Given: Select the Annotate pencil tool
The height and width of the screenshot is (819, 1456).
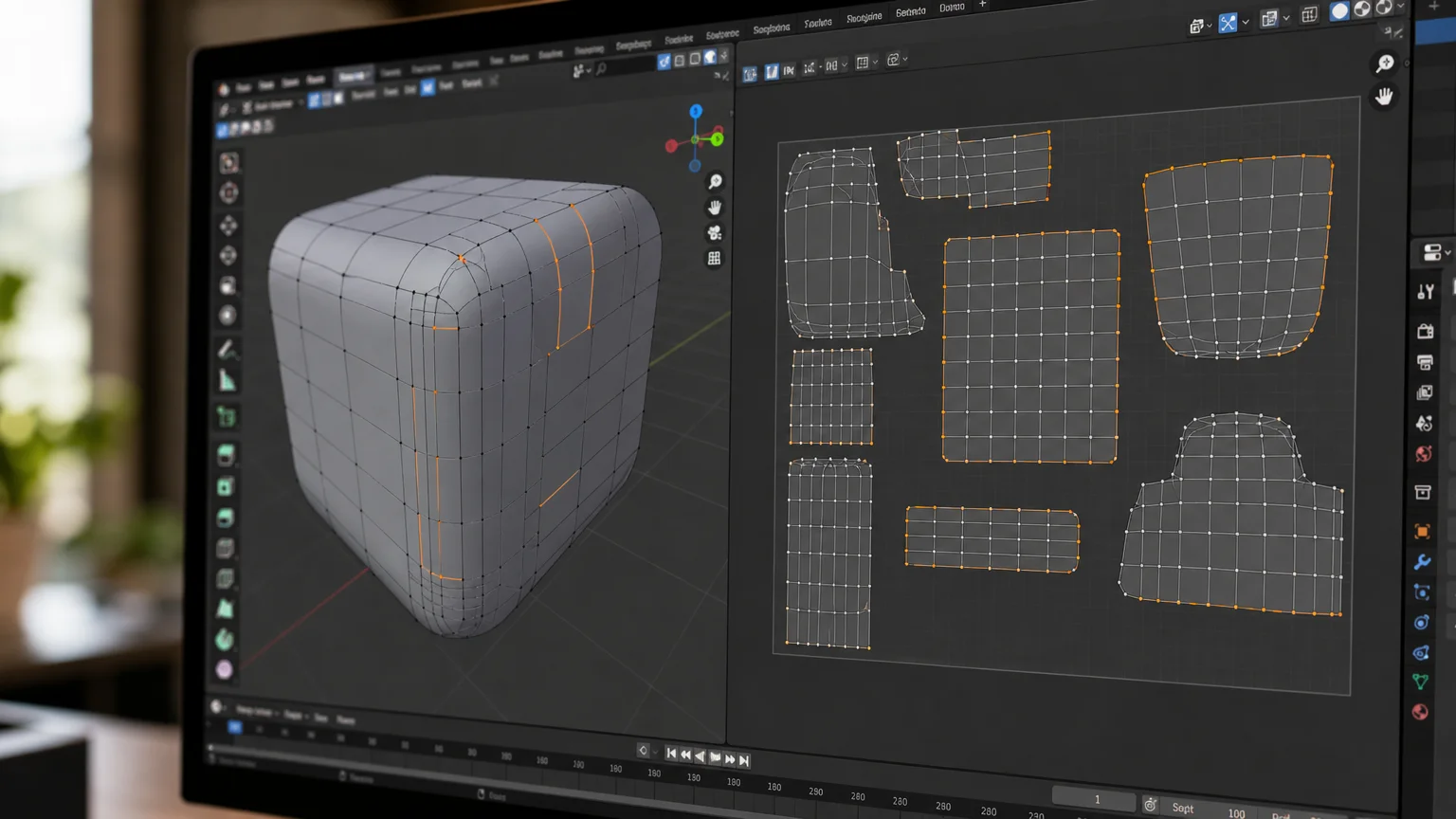Looking at the screenshot, I should point(227,350).
